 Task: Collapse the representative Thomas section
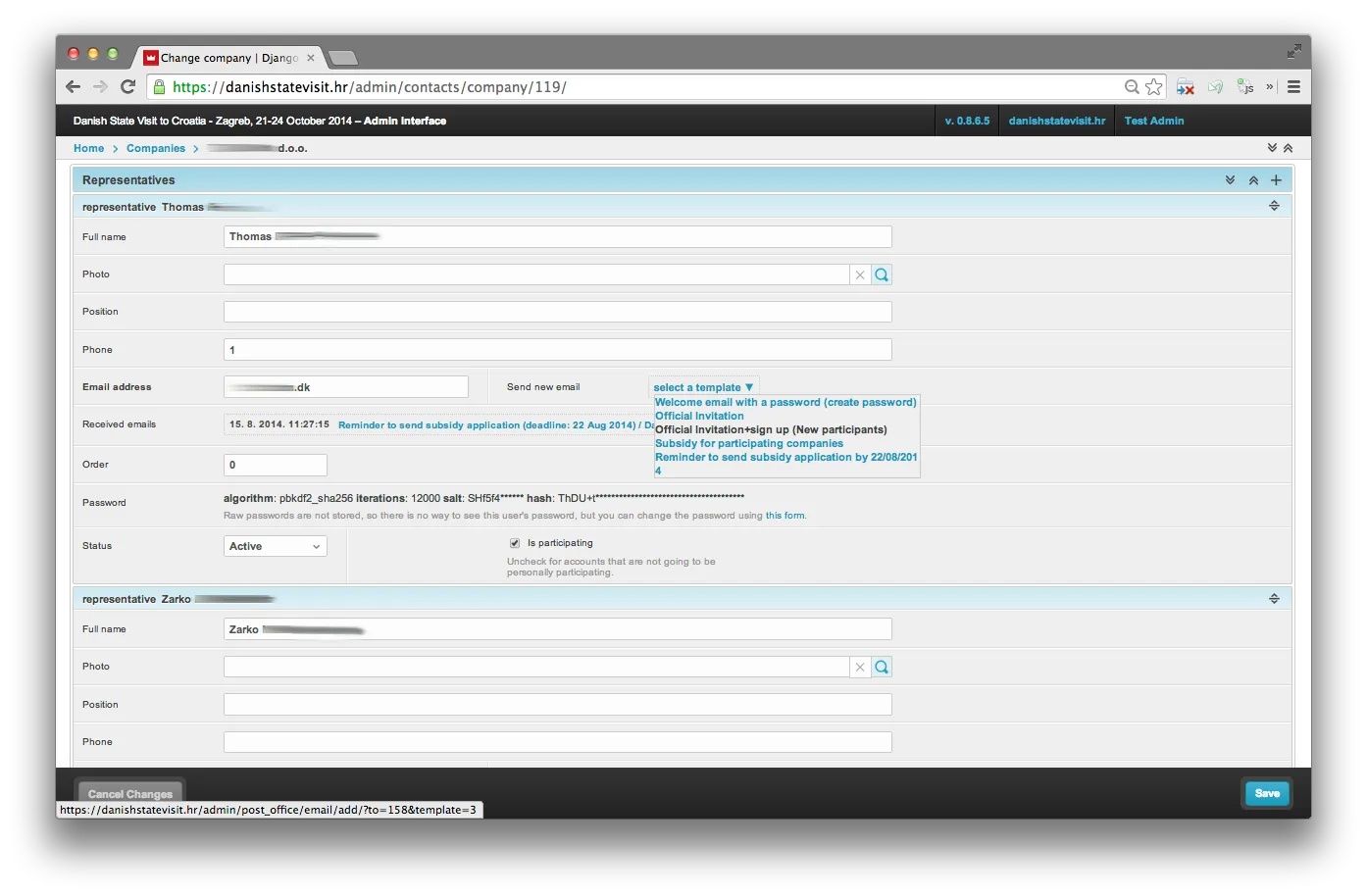[x=1274, y=207]
